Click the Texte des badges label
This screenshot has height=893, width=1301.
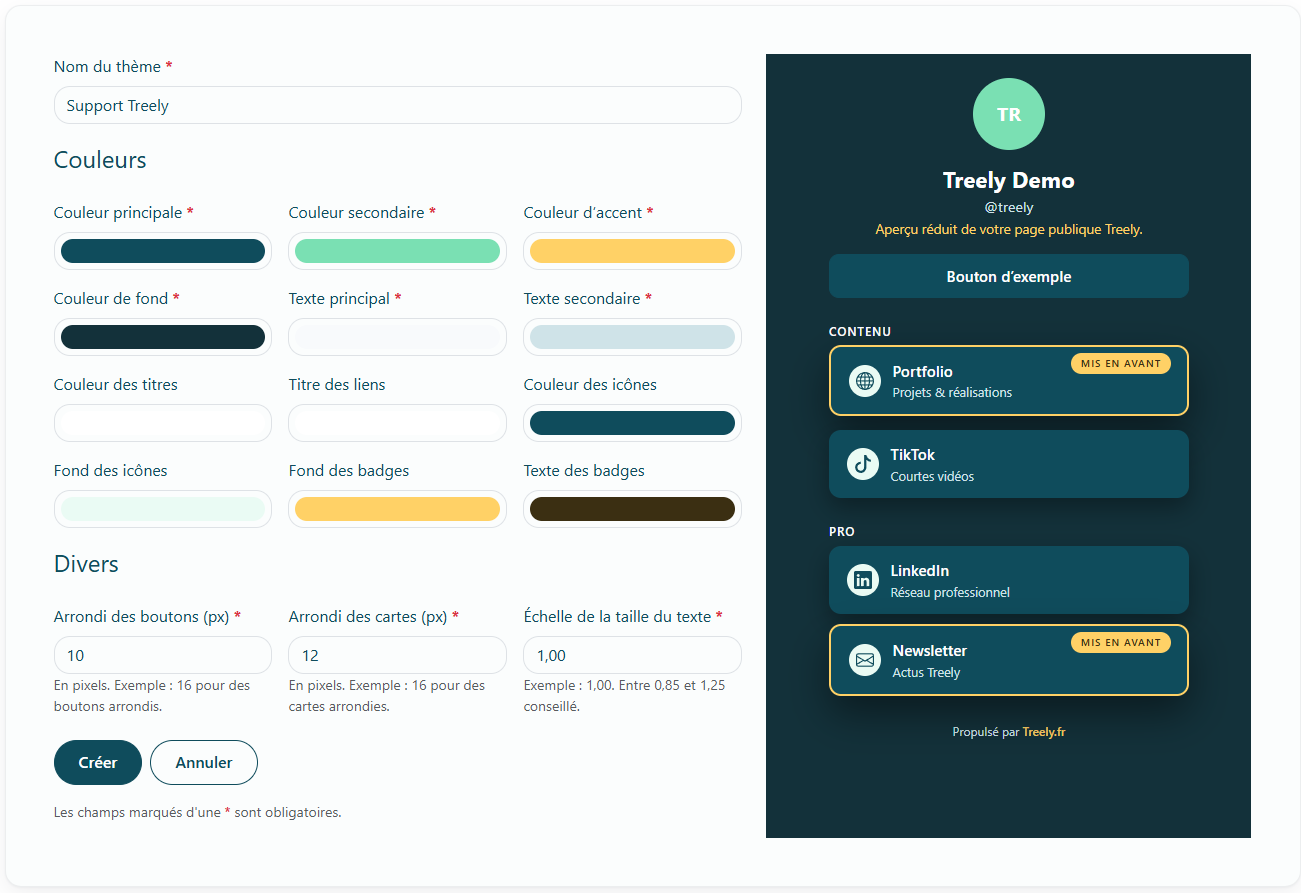click(x=584, y=471)
